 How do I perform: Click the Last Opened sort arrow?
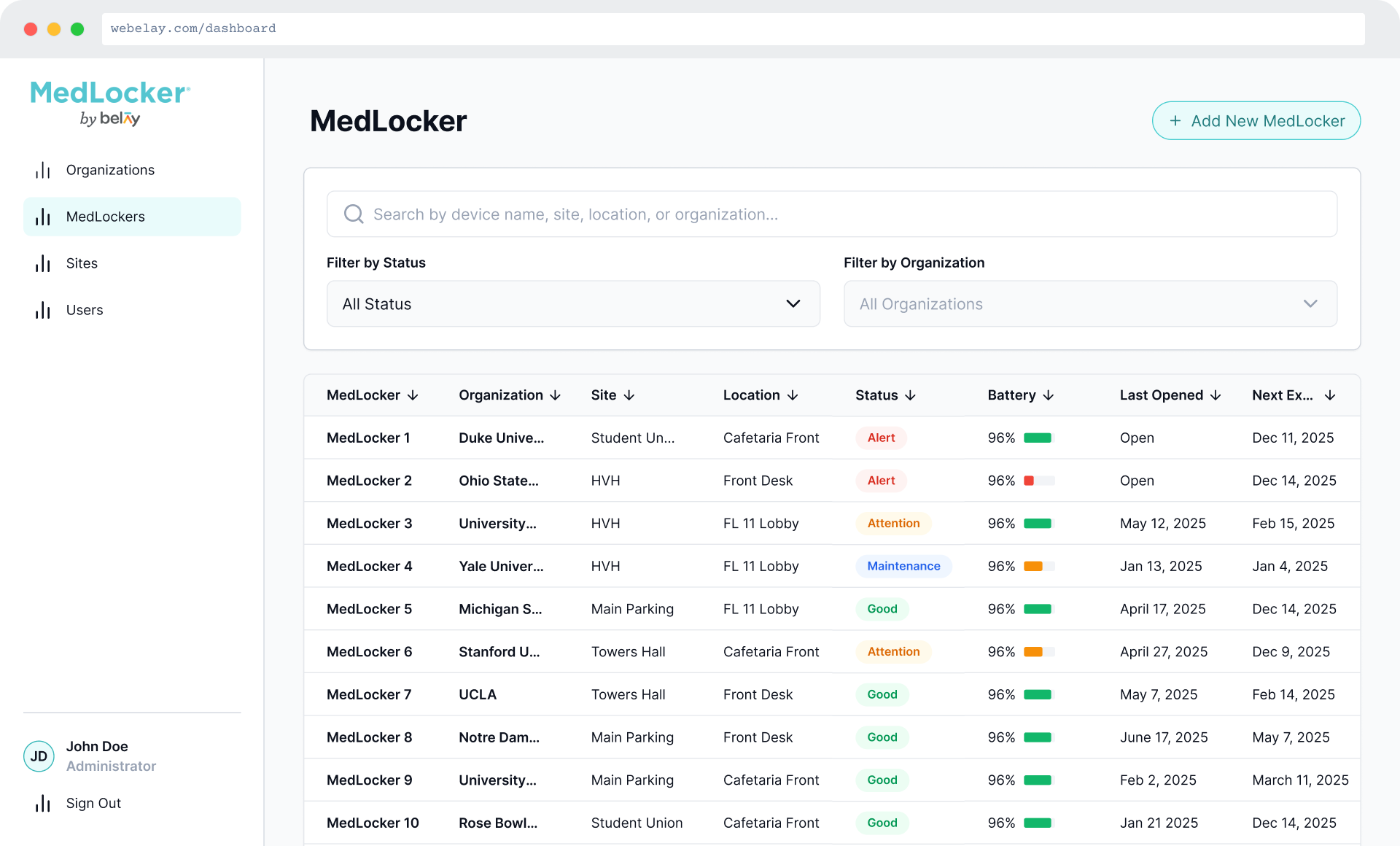[x=1216, y=395]
